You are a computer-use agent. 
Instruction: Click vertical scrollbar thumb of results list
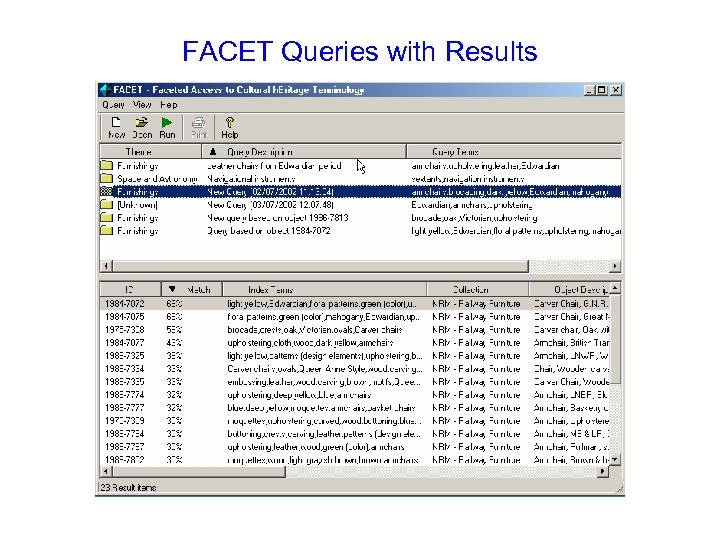(x=615, y=338)
